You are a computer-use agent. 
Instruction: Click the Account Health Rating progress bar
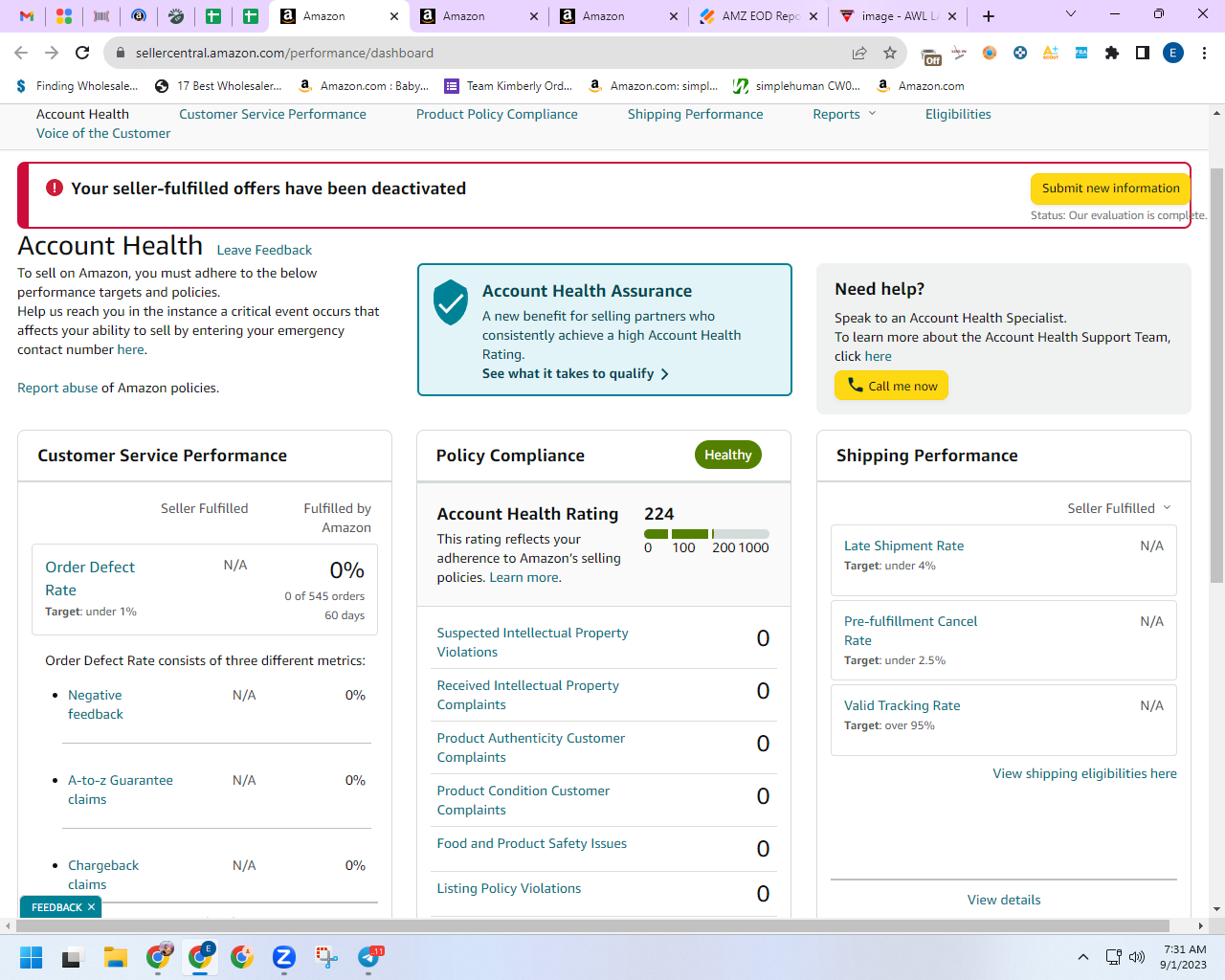706,534
